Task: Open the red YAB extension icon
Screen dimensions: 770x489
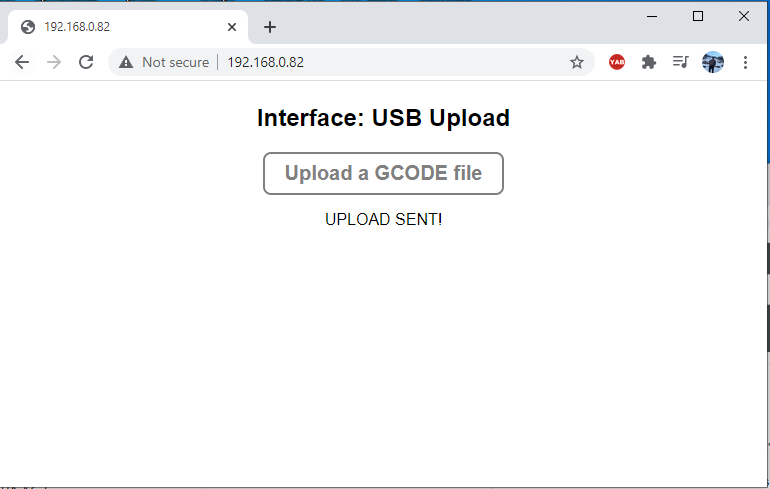Action: 617,62
